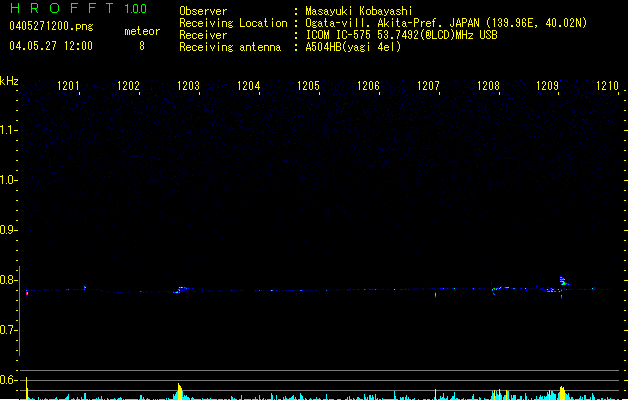Viewport: 629px width, 400px height.
Task: Click the yellow intensity peak below 1209
Action: coord(562,393)
